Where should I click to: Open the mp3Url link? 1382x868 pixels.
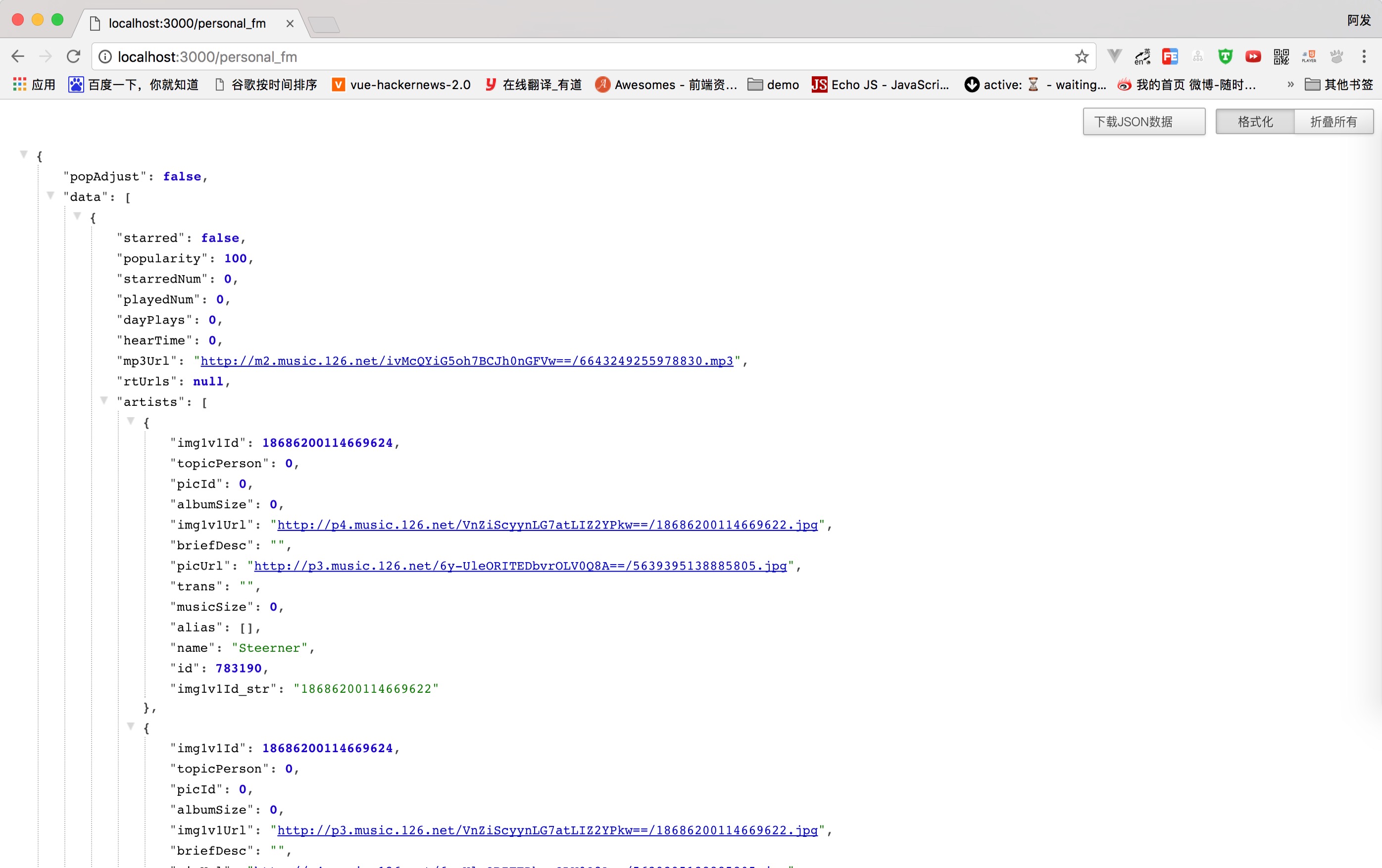point(466,361)
